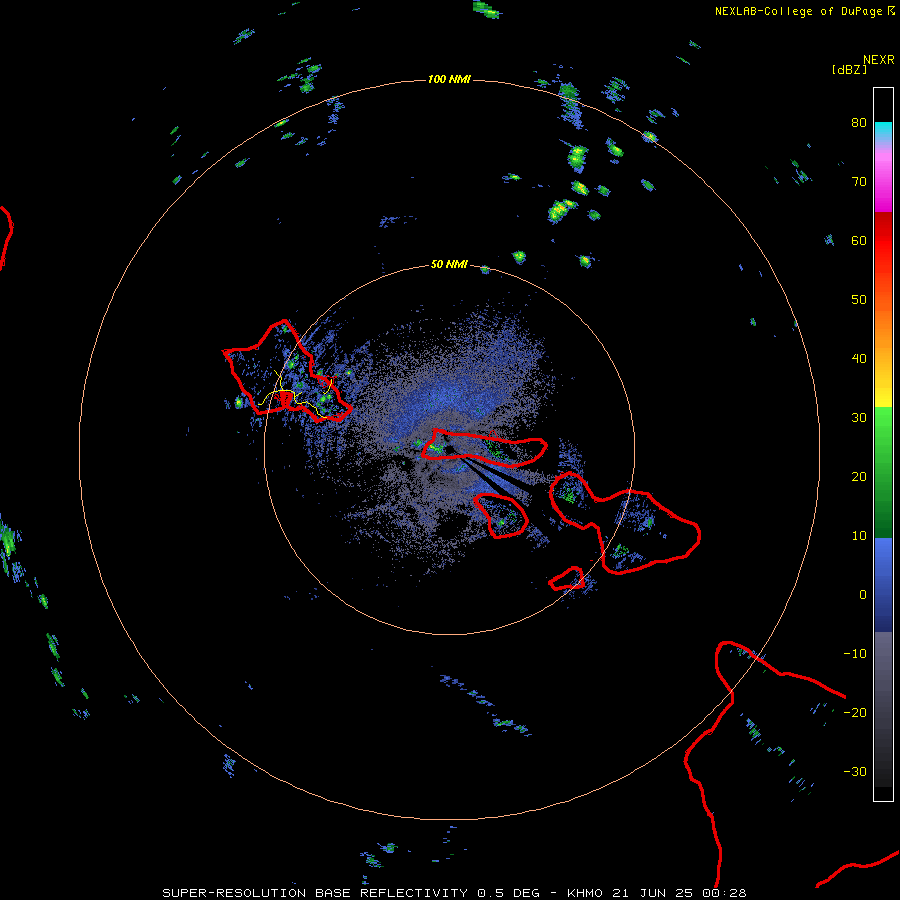Click the -10 tick label on the dBZ scale
The image size is (900, 900).
click(855, 654)
